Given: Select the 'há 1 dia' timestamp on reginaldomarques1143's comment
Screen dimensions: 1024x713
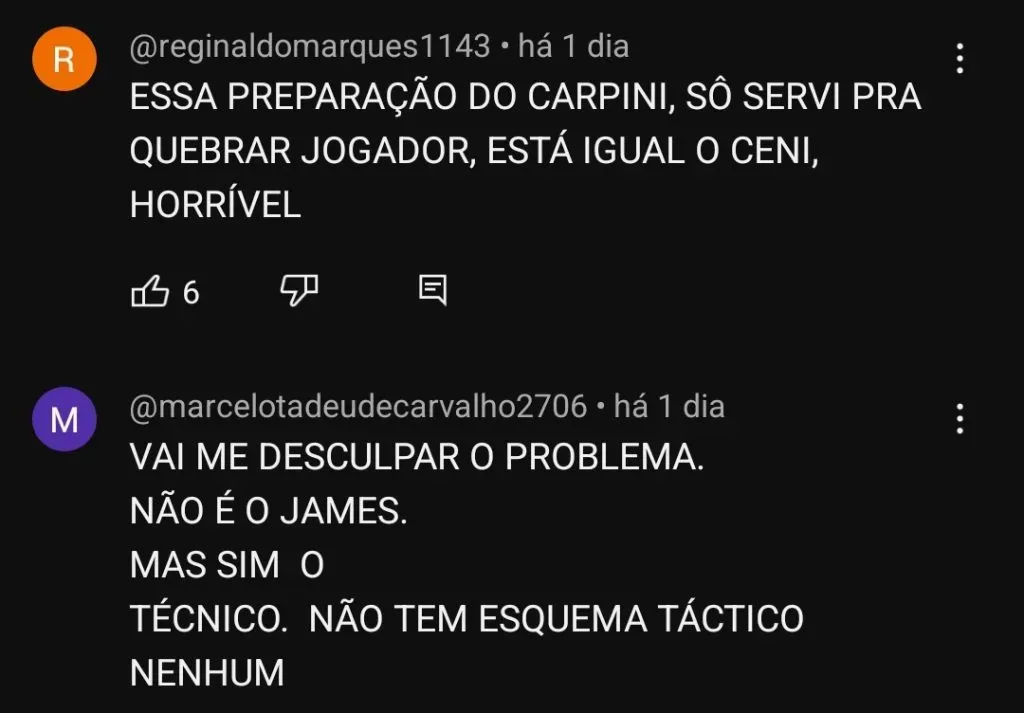Looking at the screenshot, I should click(x=573, y=46).
